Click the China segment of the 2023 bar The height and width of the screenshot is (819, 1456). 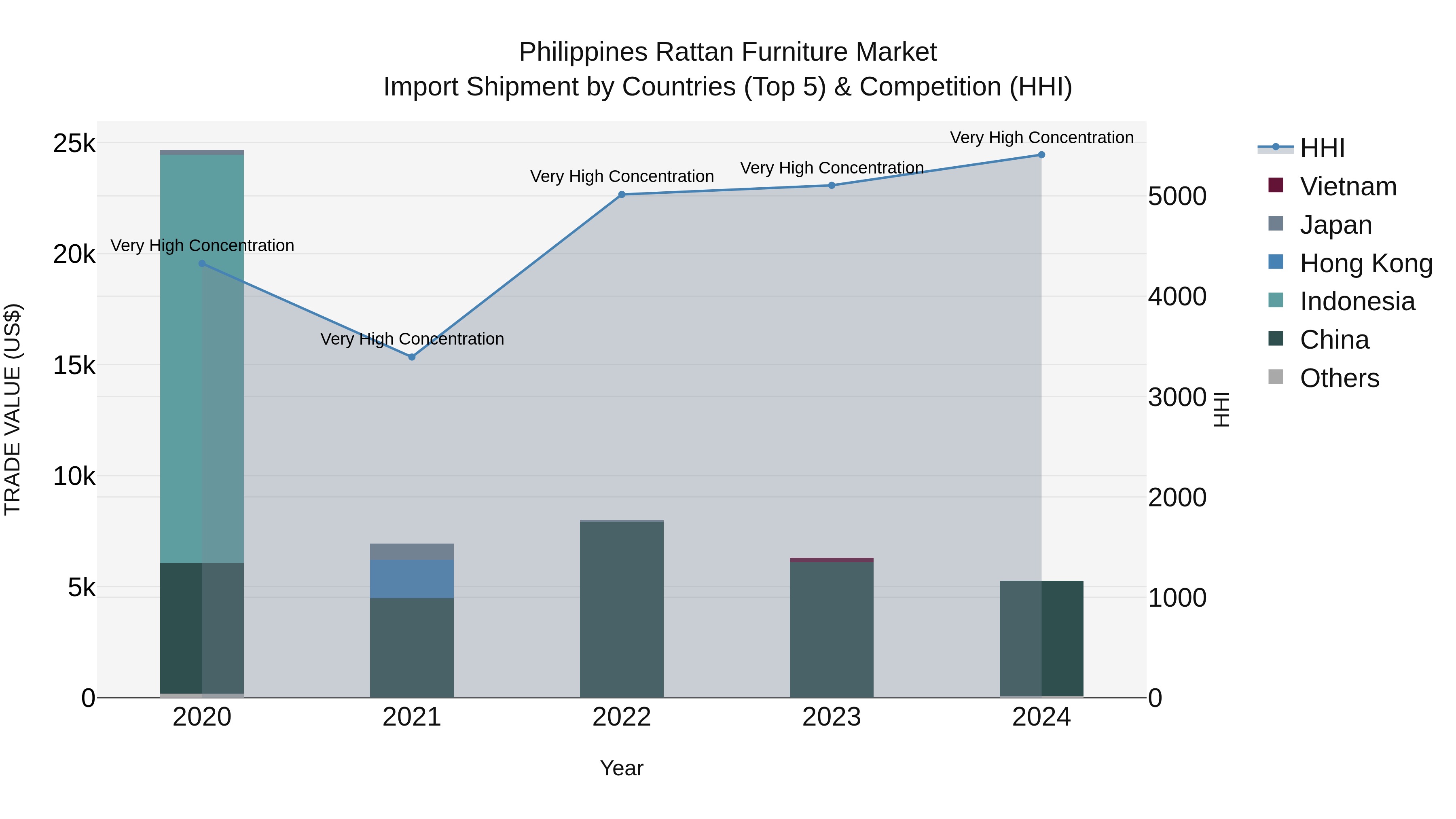pyautogui.click(x=832, y=630)
